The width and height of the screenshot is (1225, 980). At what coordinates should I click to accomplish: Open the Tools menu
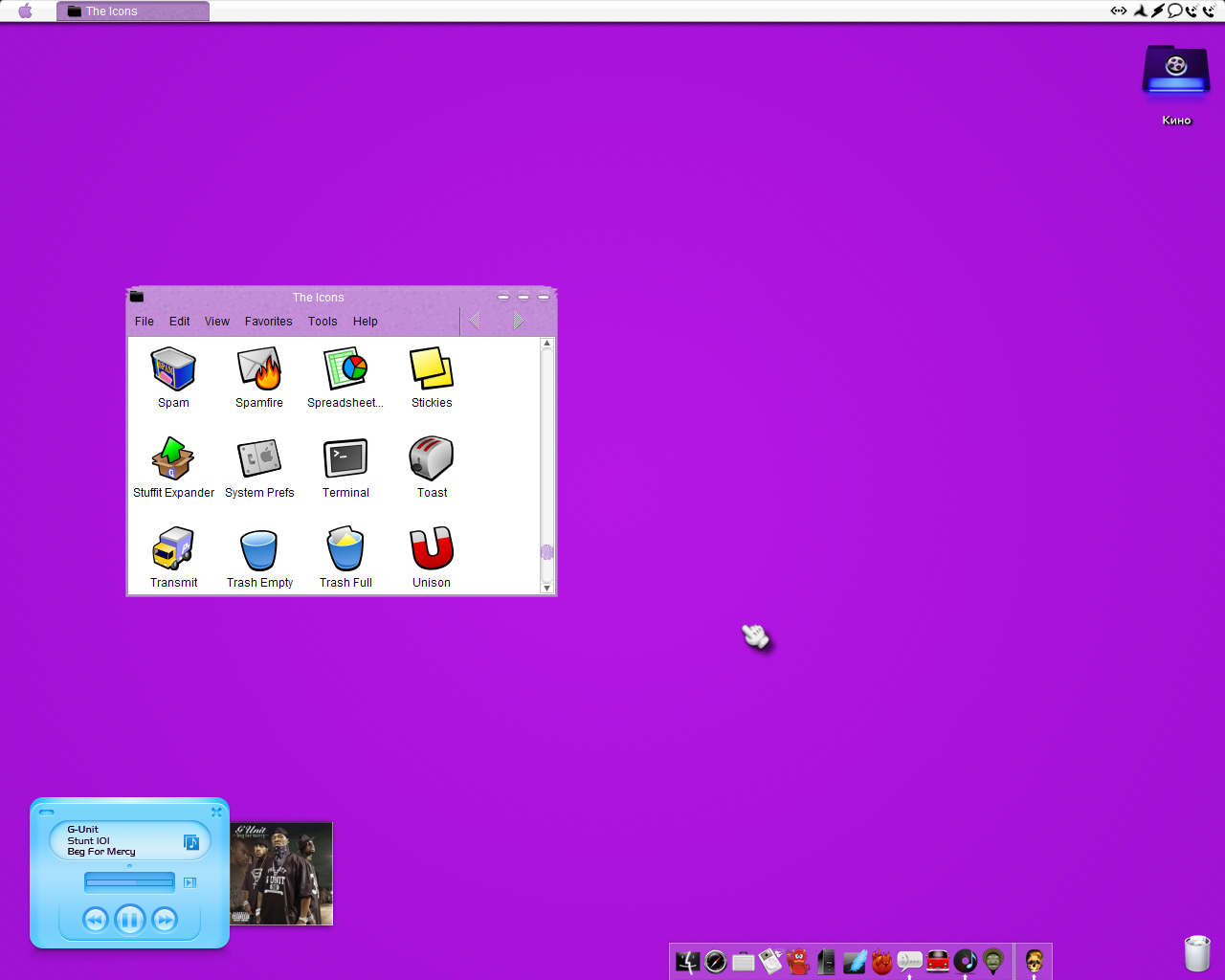(323, 322)
